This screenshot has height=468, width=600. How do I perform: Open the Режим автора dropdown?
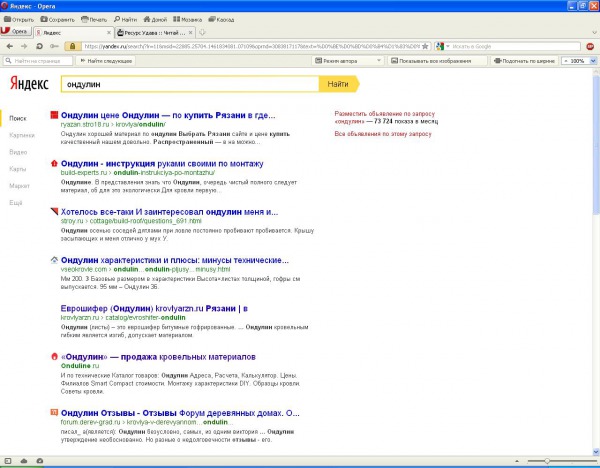tap(347, 61)
